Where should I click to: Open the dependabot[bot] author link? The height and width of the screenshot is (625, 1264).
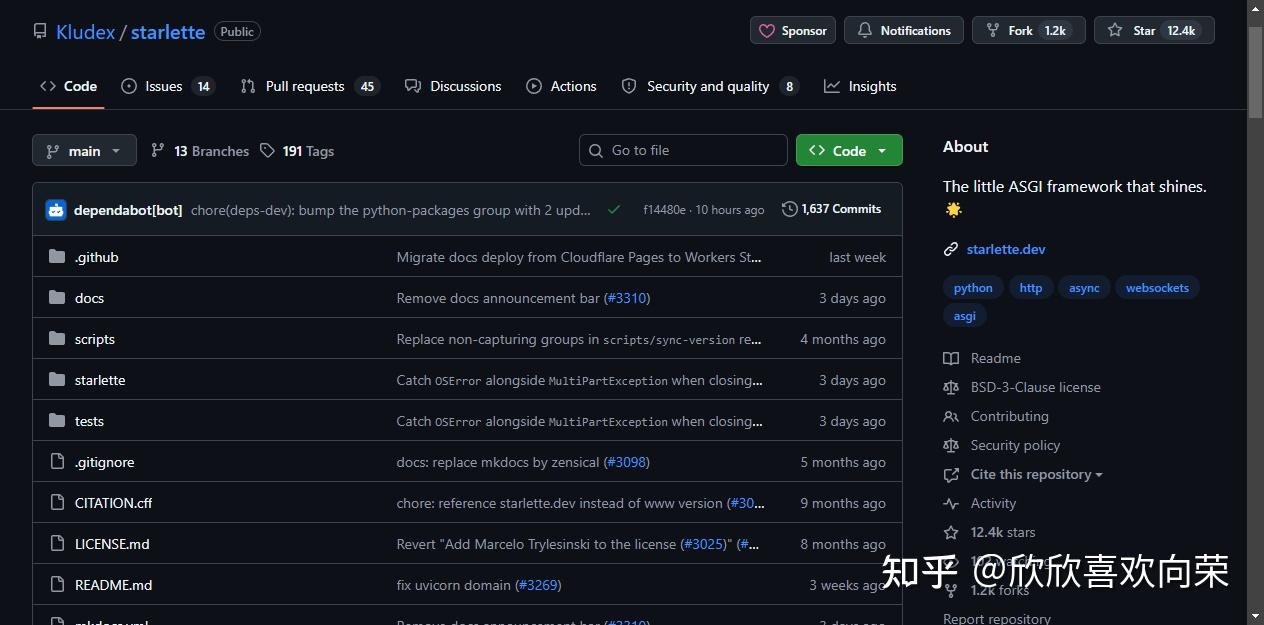(x=128, y=210)
